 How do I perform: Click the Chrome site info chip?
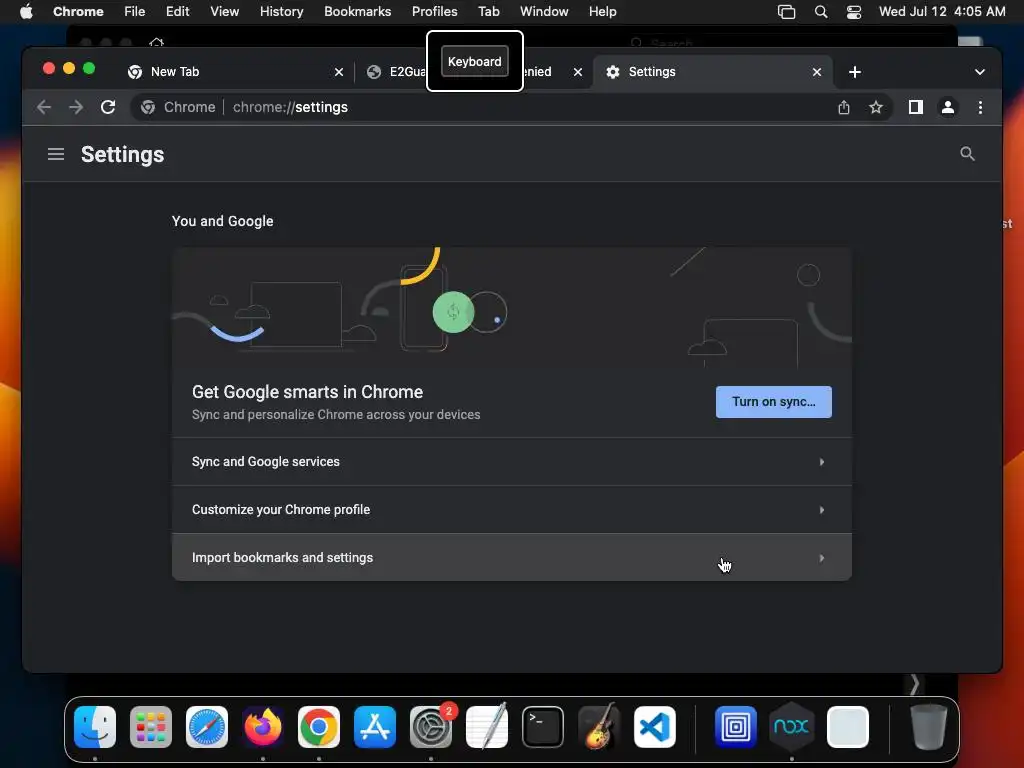pyautogui.click(x=178, y=107)
